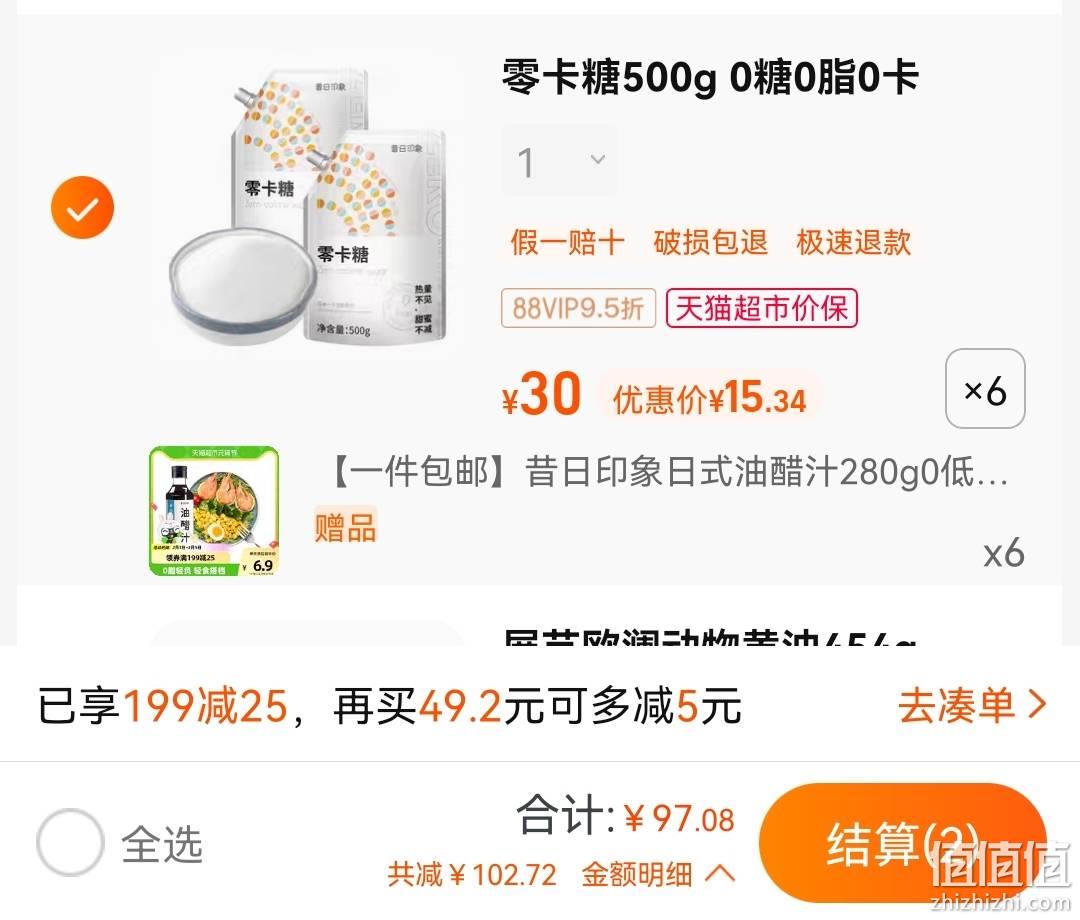The width and height of the screenshot is (1080, 920).
Task: Tap the 天猫超市价保 price protection tag
Action: [x=761, y=308]
